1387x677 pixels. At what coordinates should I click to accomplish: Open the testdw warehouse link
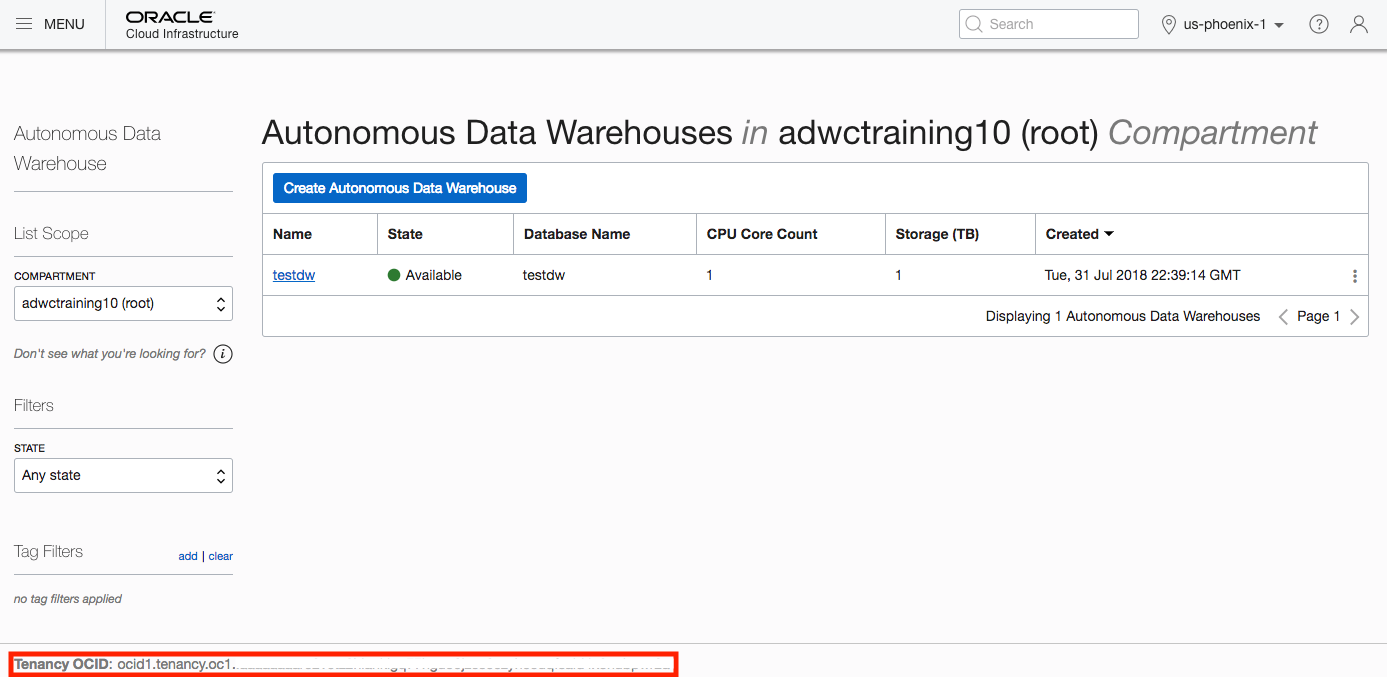pos(294,275)
